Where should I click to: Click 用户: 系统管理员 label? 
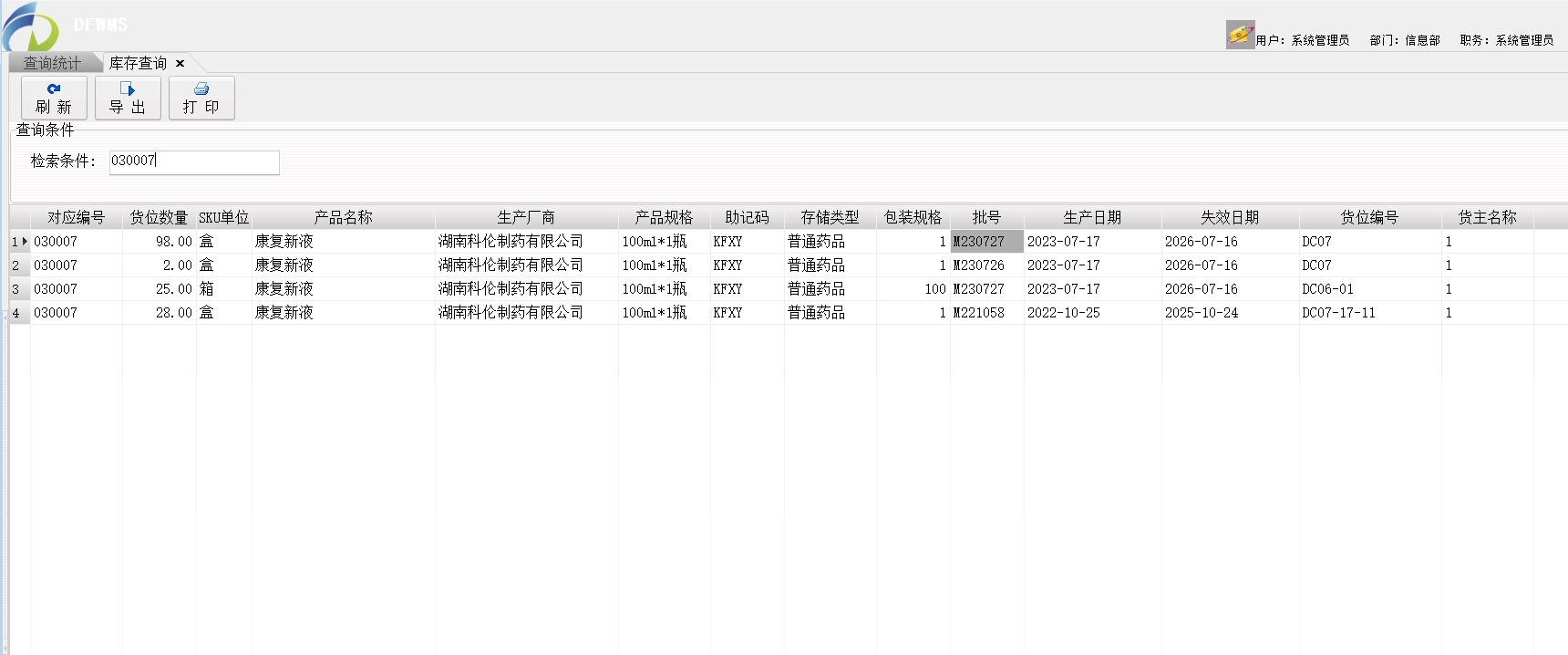pyautogui.click(x=1303, y=40)
